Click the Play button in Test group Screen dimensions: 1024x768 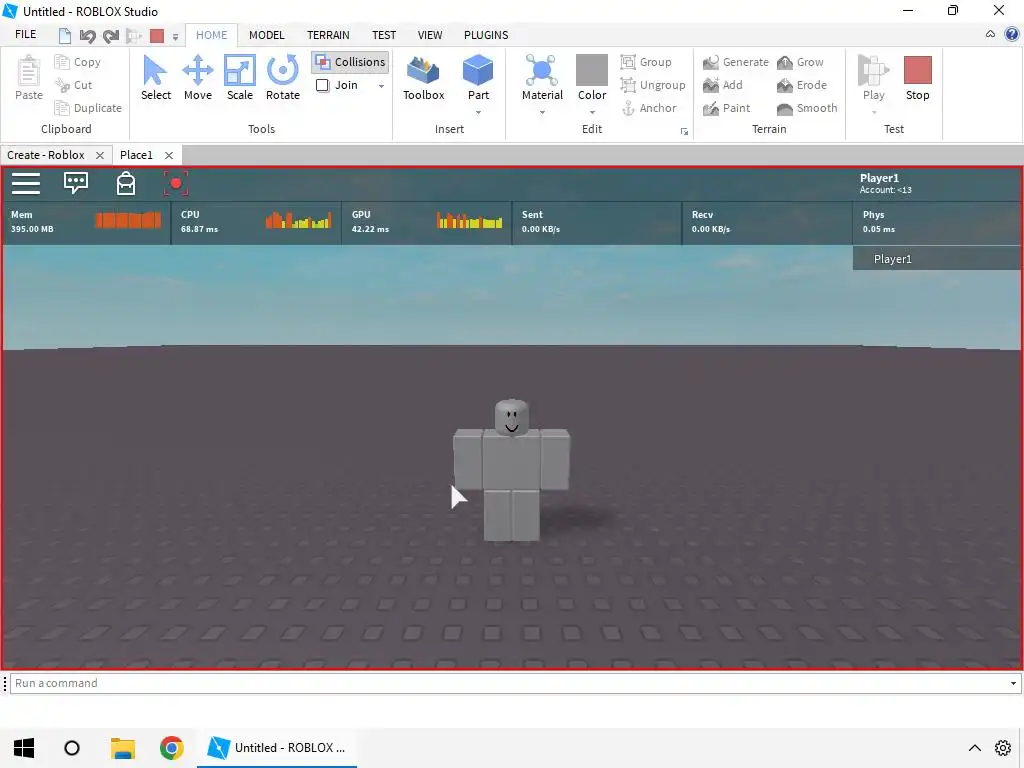coord(873,78)
